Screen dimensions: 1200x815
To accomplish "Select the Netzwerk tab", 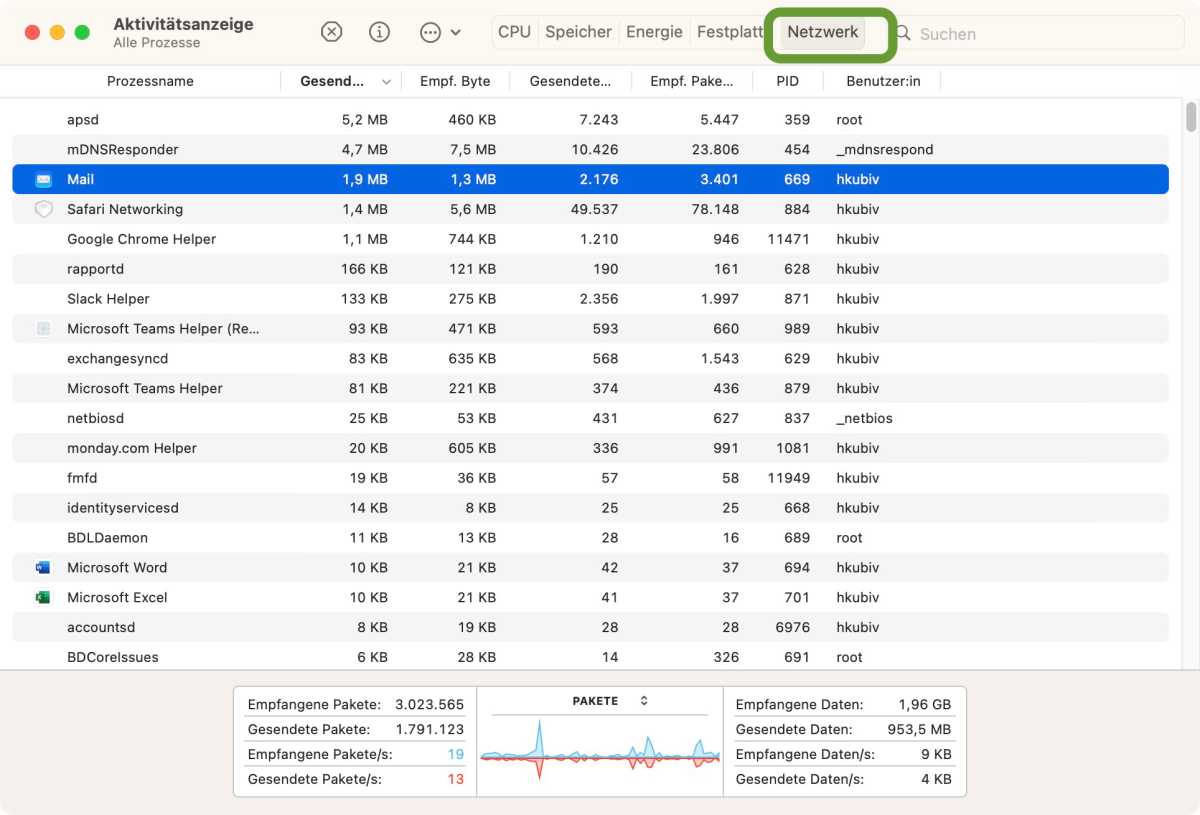I will point(822,32).
